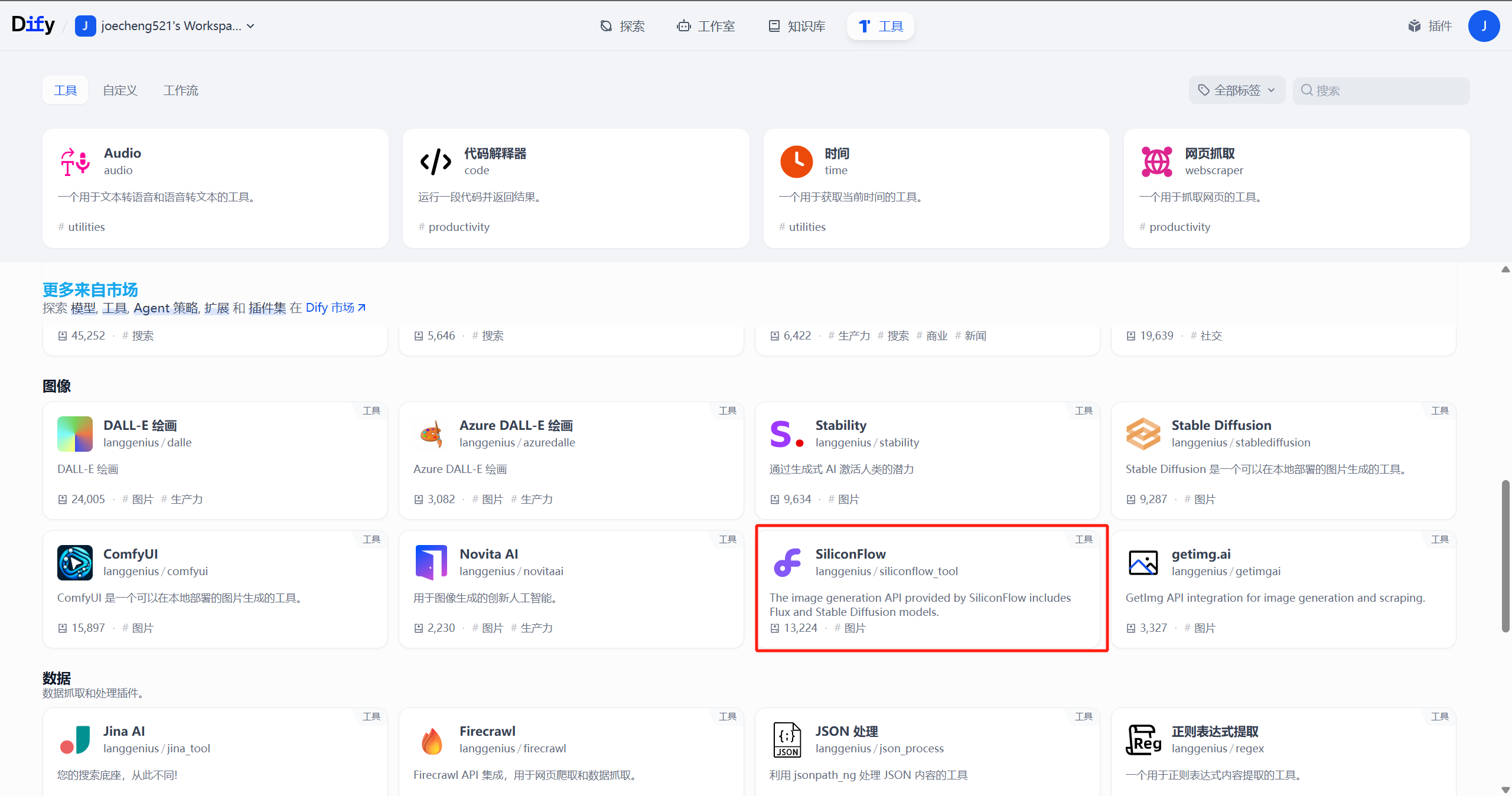Expand the workspace selector dropdown
This screenshot has height=796, width=1512.
point(250,26)
